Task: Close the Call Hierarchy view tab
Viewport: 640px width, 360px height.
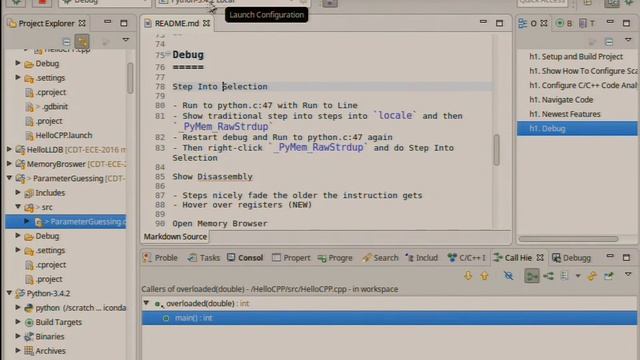Action: pyautogui.click(x=540, y=258)
